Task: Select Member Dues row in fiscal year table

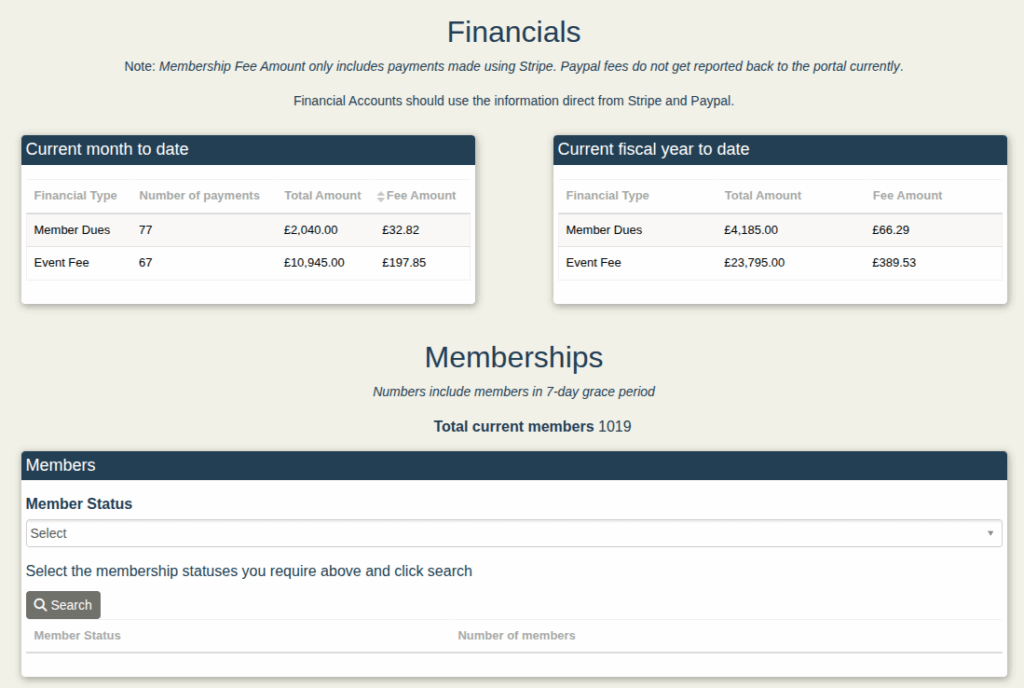Action: [x=604, y=230]
